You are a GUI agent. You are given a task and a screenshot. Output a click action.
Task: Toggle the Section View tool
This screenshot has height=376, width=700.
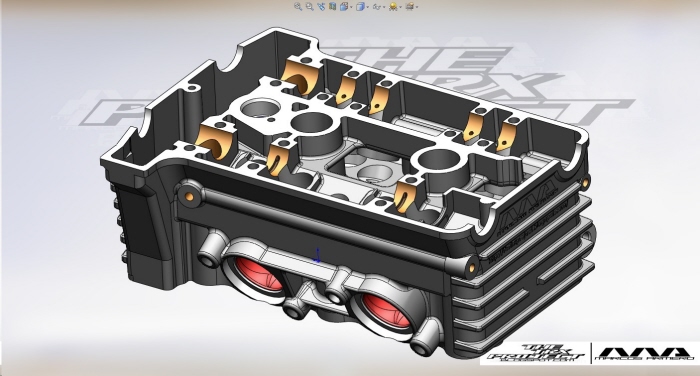pos(333,6)
